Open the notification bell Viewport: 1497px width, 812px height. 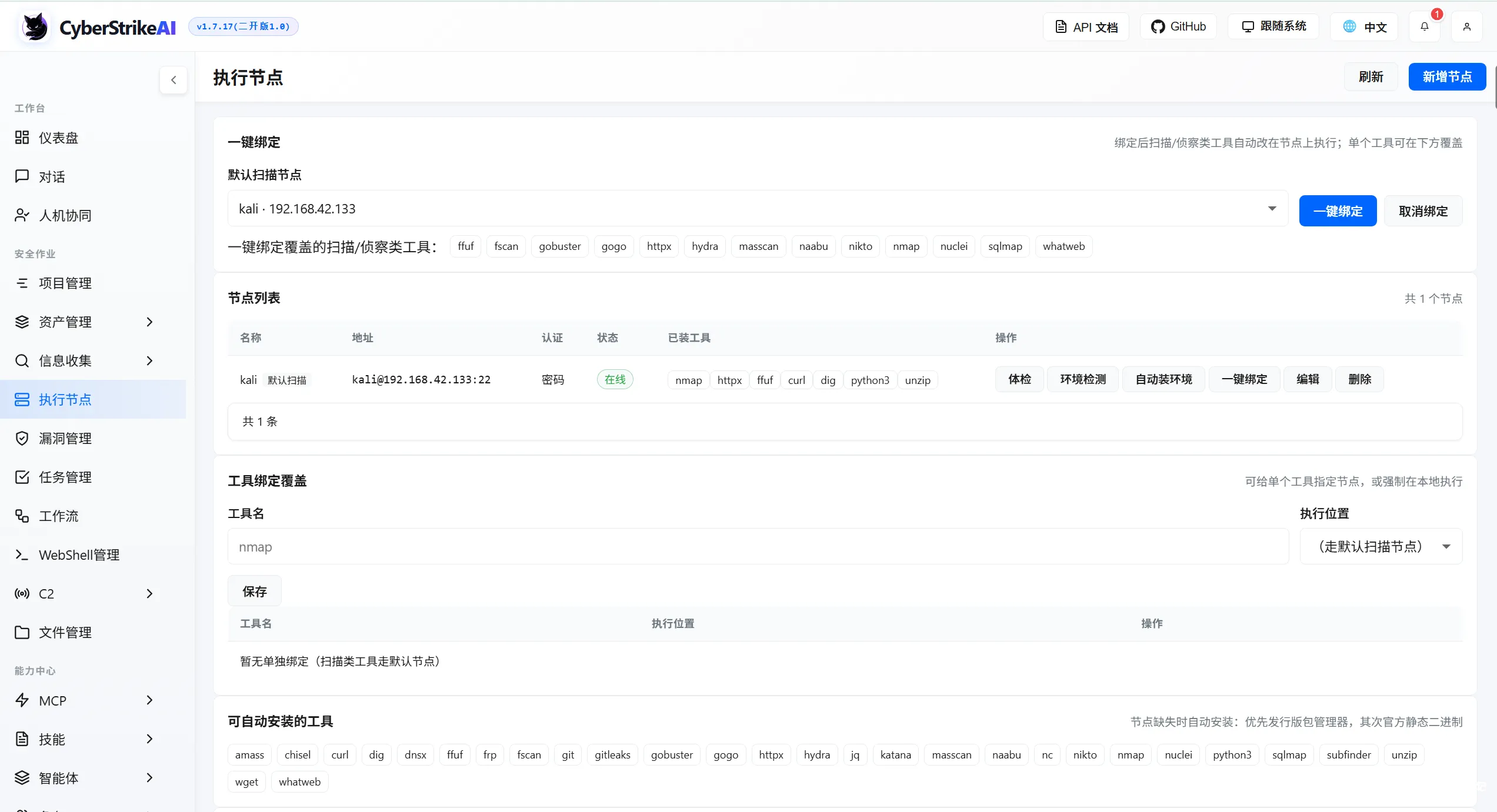(x=1424, y=26)
